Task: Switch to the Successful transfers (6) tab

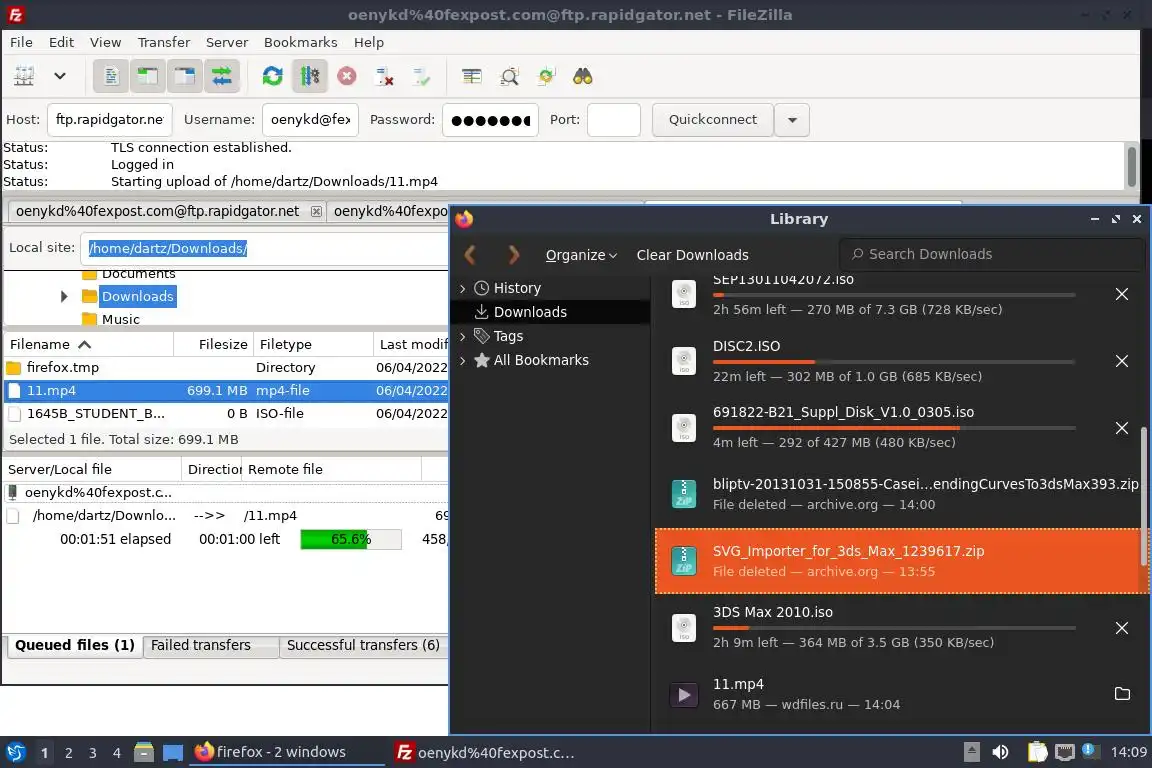Action: (x=363, y=645)
